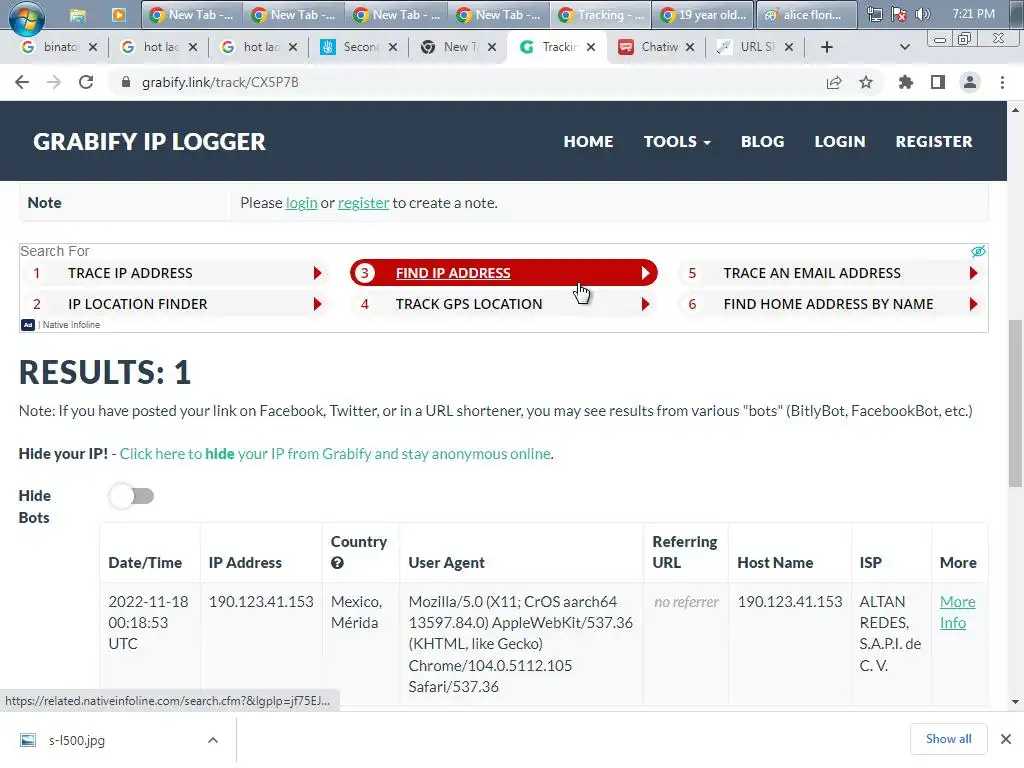
Task: Click the scrollbar up arrow
Action: (1015, 110)
